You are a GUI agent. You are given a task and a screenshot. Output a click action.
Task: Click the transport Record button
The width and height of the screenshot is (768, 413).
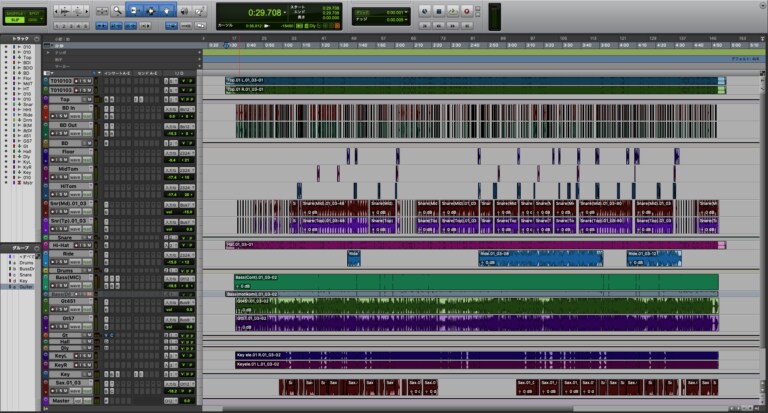tap(466, 11)
